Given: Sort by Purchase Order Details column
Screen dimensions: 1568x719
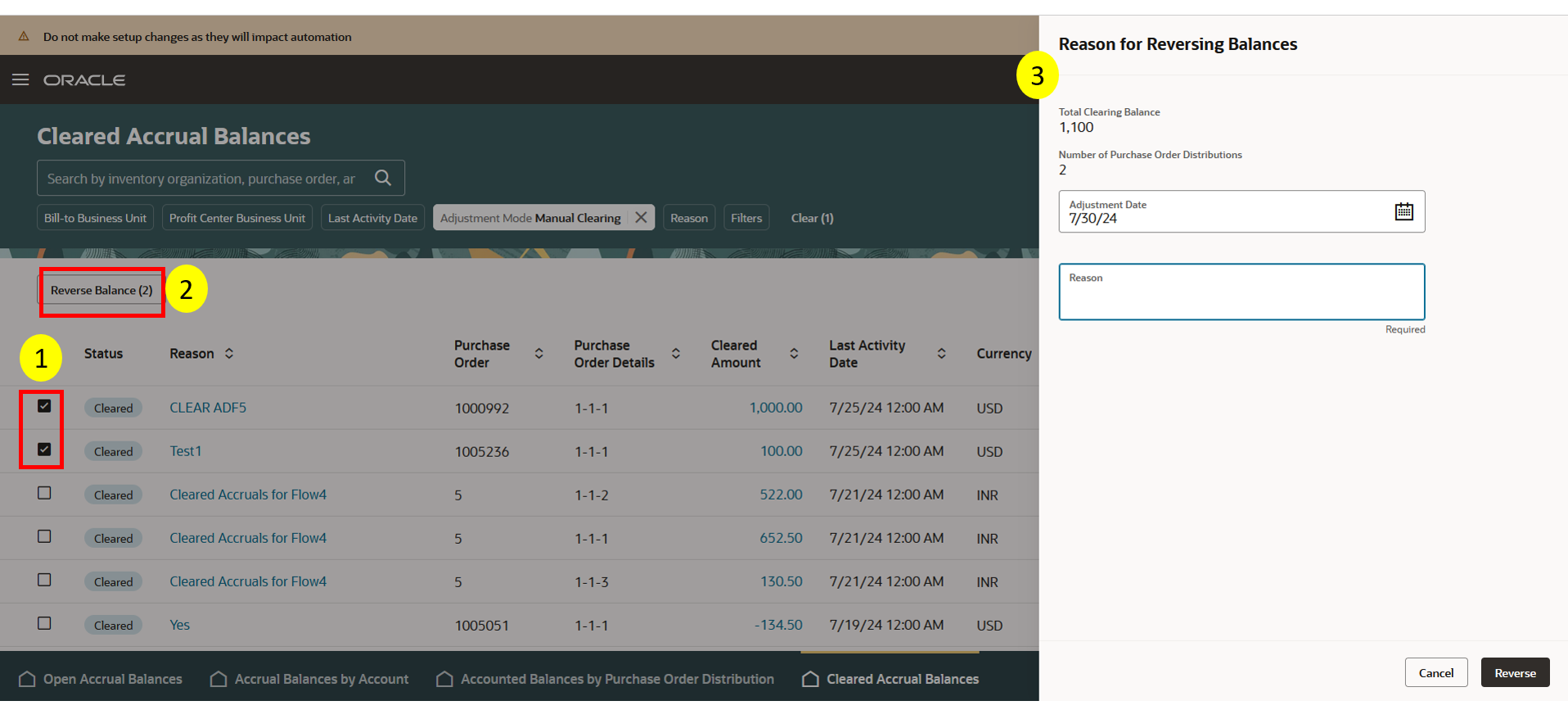Looking at the screenshot, I should [676, 353].
